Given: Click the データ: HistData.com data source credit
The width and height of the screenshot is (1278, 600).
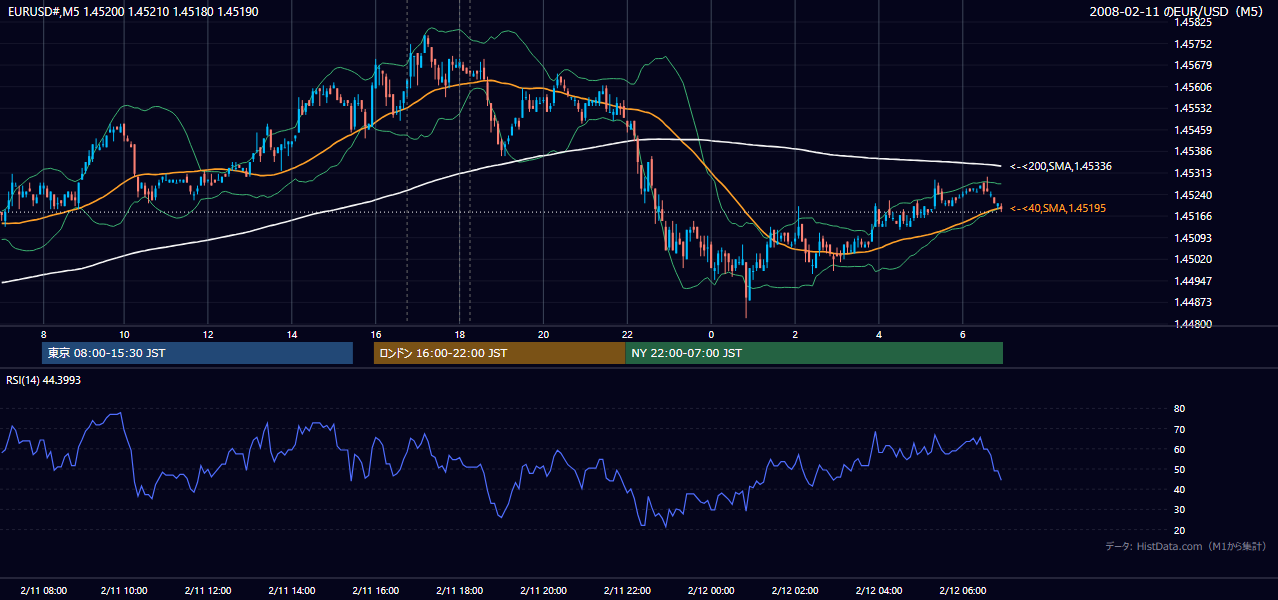Looking at the screenshot, I should point(1186,546).
